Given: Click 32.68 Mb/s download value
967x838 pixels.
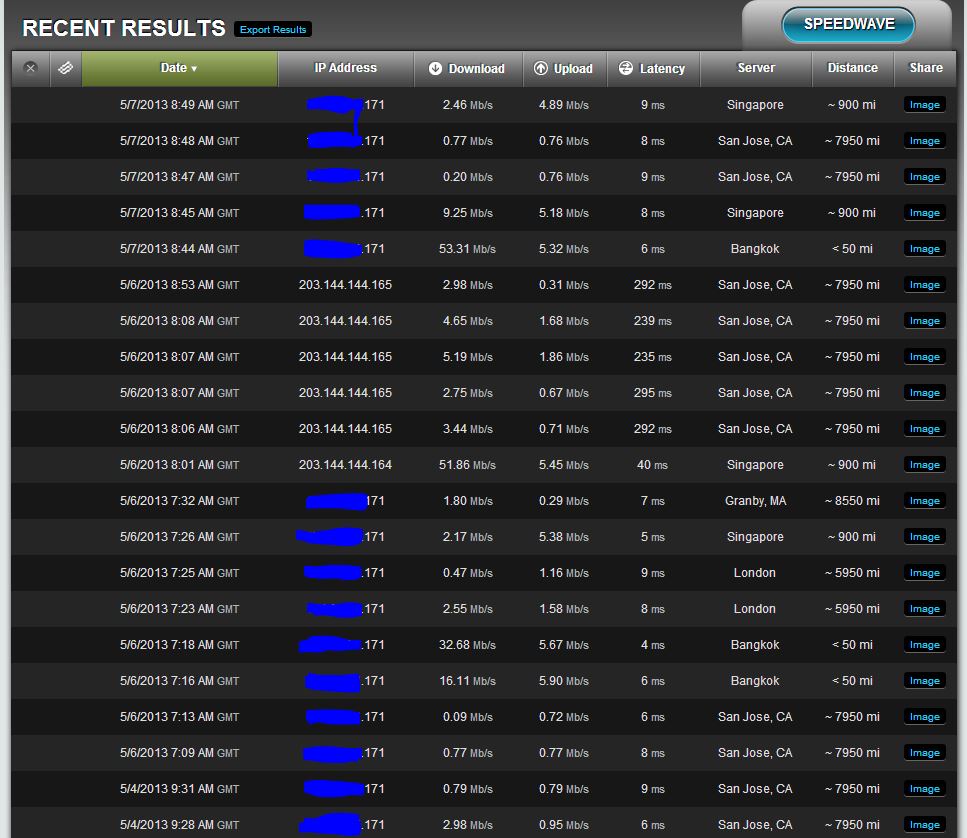Looking at the screenshot, I should click(x=467, y=645).
